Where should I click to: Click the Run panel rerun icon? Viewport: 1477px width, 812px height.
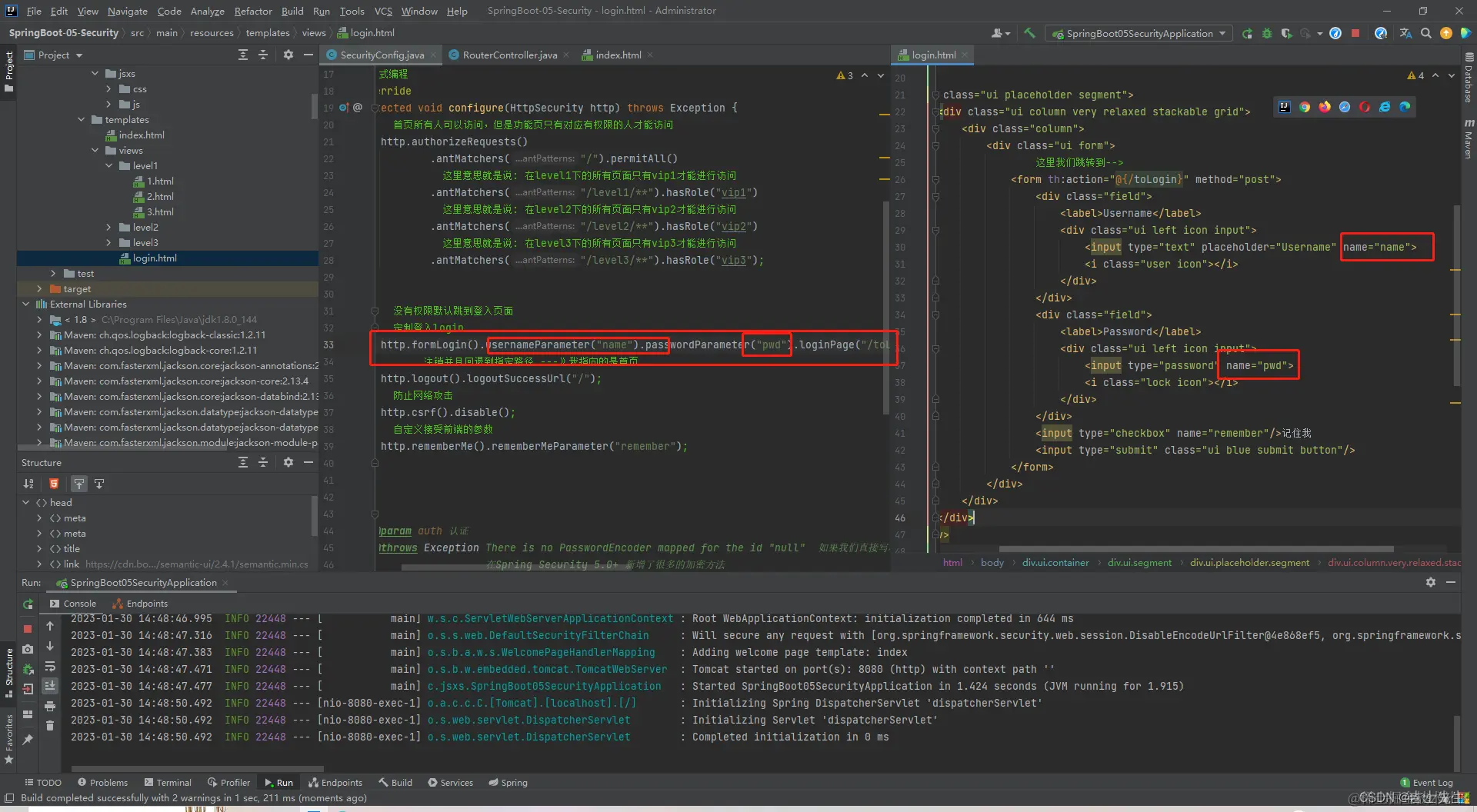28,604
